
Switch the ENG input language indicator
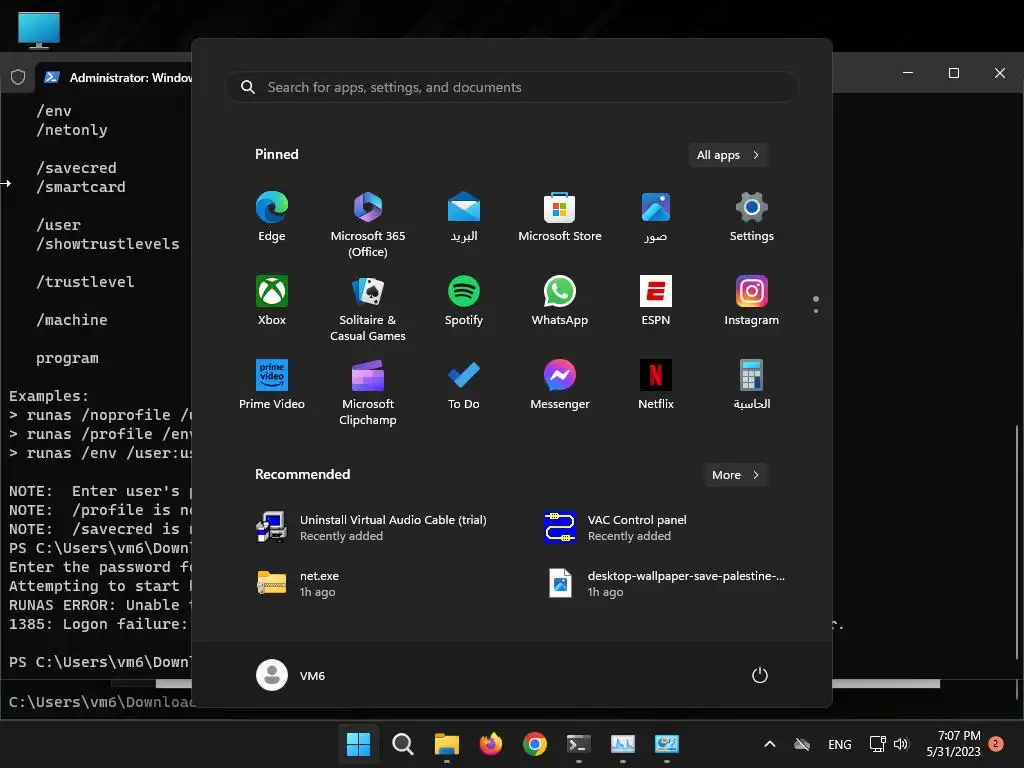pos(839,744)
